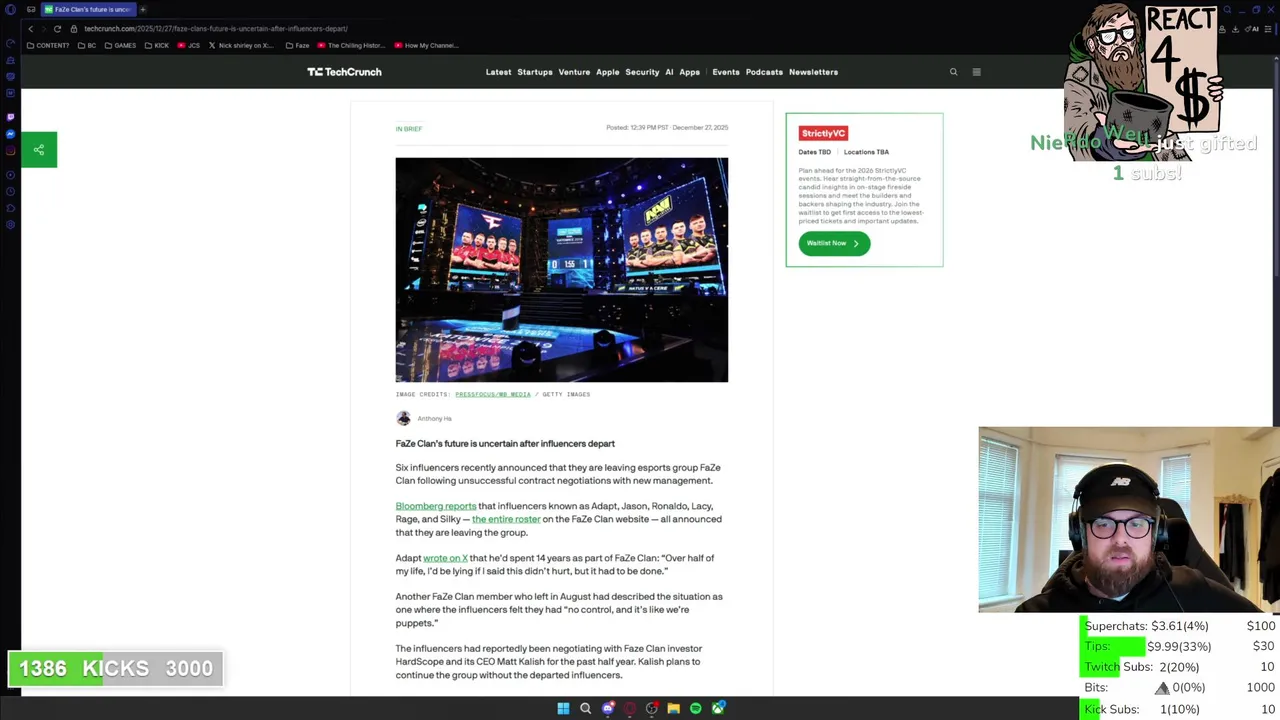Go to Newsletters in TechCrunch nav
The height and width of the screenshot is (720, 1280).
pyautogui.click(x=813, y=72)
